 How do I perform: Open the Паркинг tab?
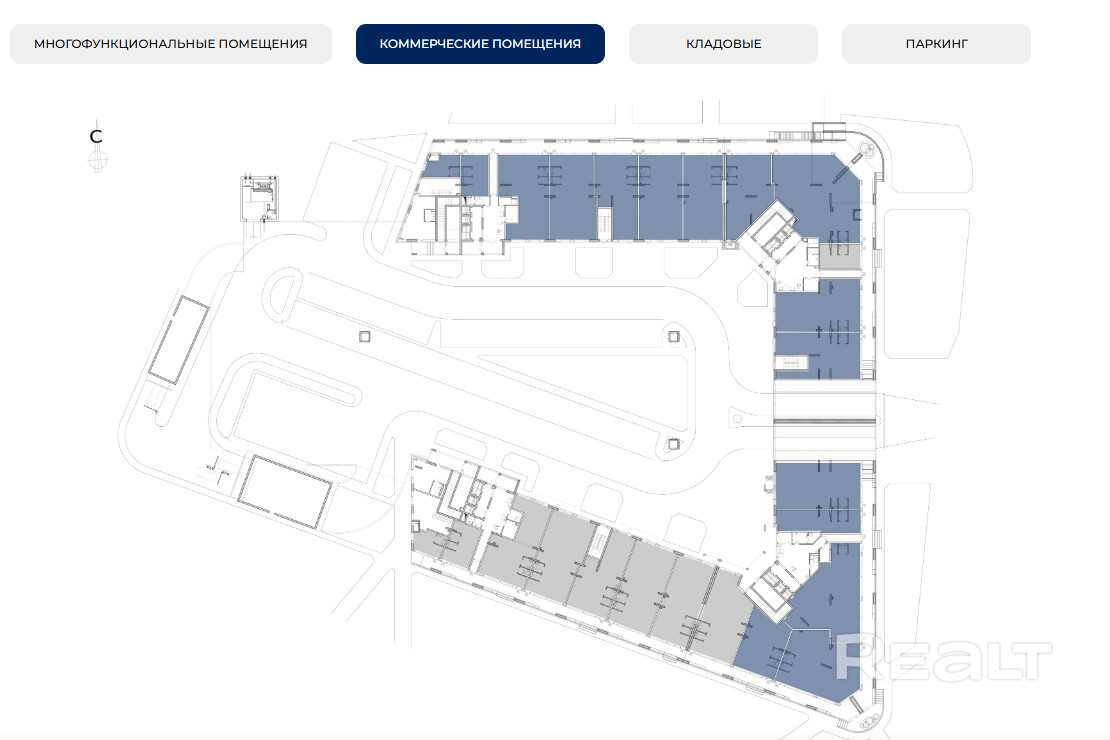pos(936,44)
